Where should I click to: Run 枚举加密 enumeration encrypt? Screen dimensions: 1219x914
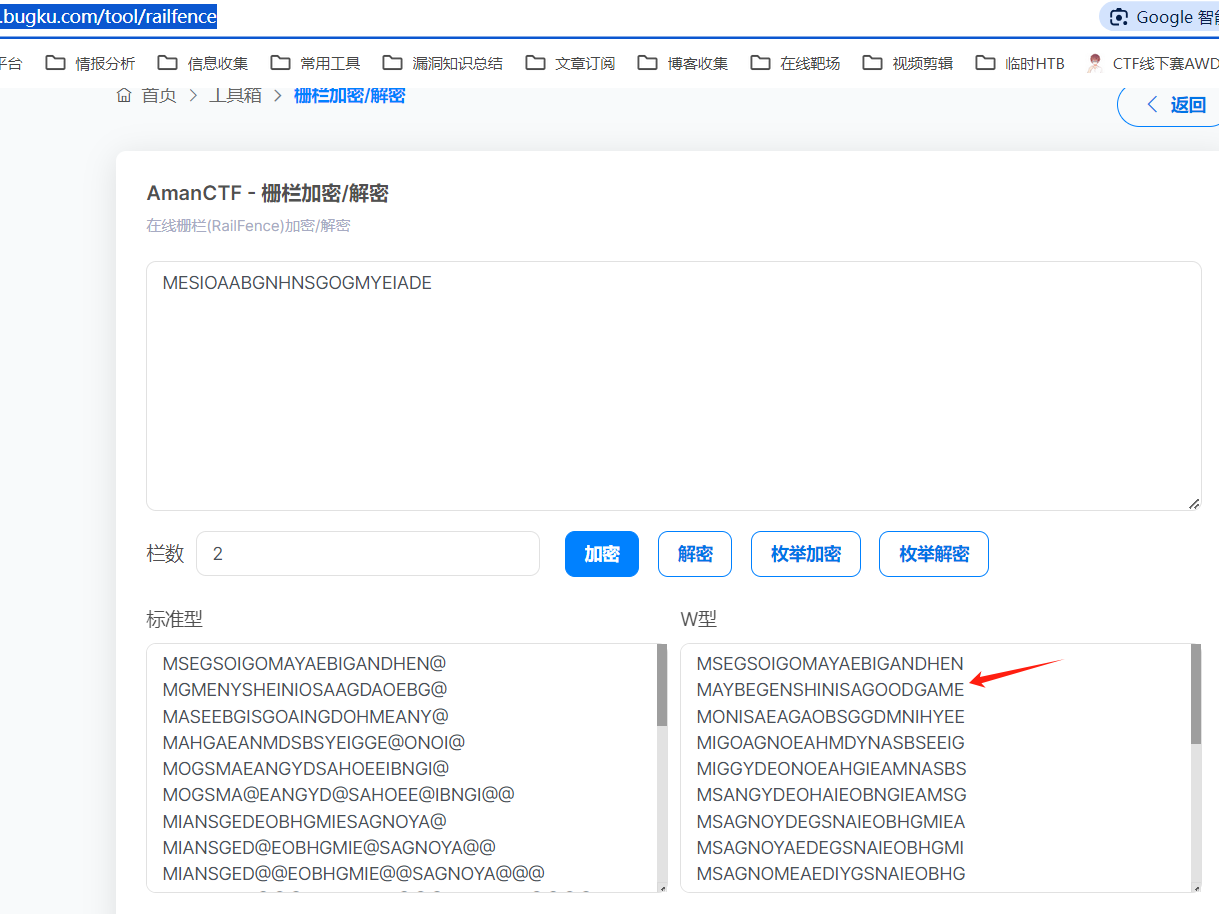pyautogui.click(x=806, y=554)
